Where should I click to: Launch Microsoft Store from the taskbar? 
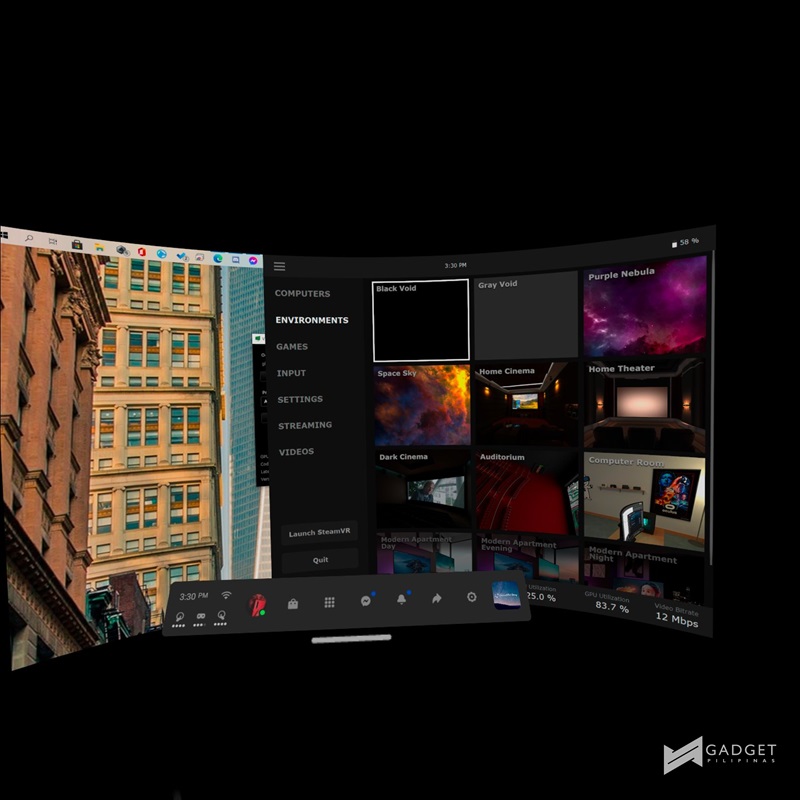(x=77, y=244)
